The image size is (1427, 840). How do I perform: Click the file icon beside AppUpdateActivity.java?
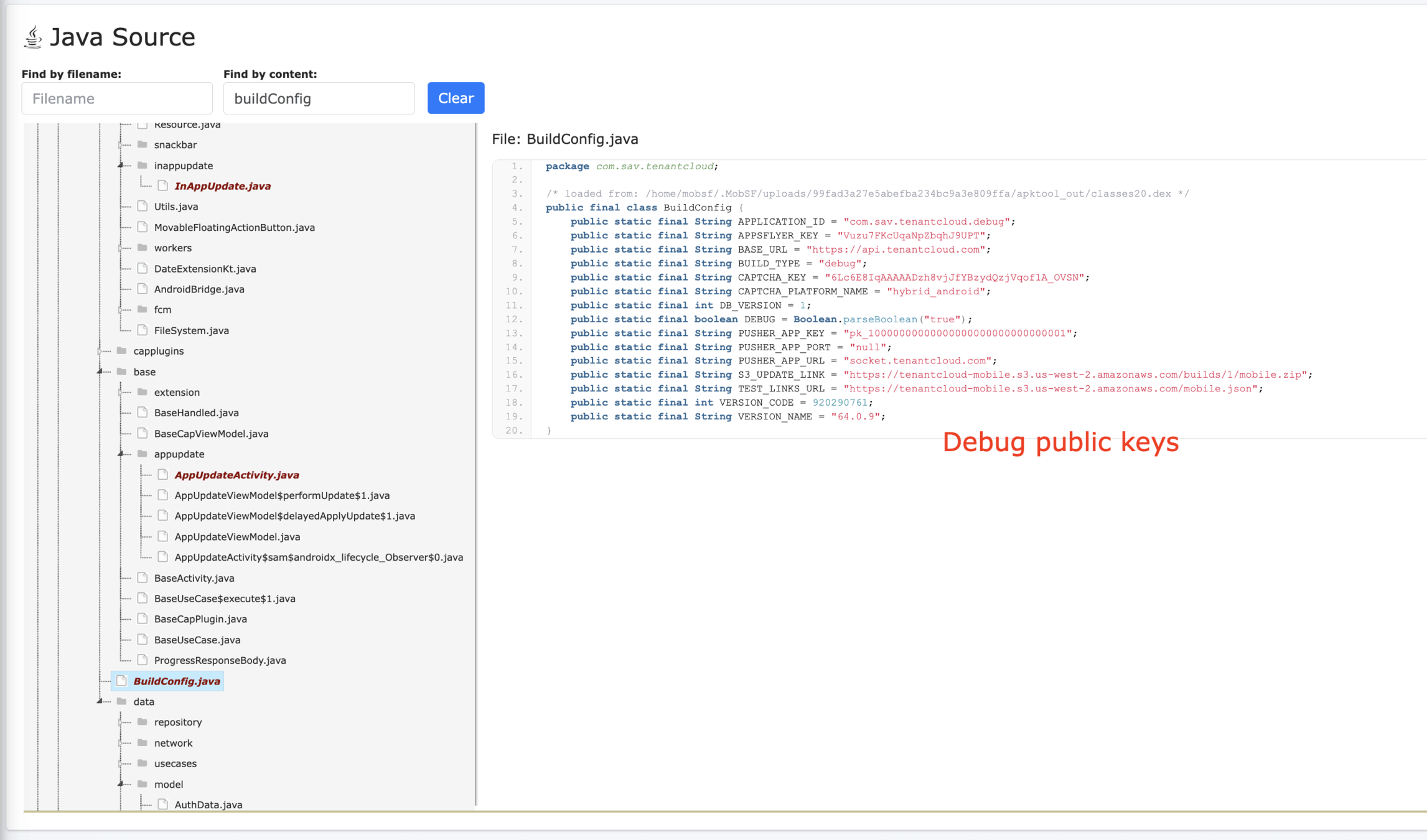163,474
